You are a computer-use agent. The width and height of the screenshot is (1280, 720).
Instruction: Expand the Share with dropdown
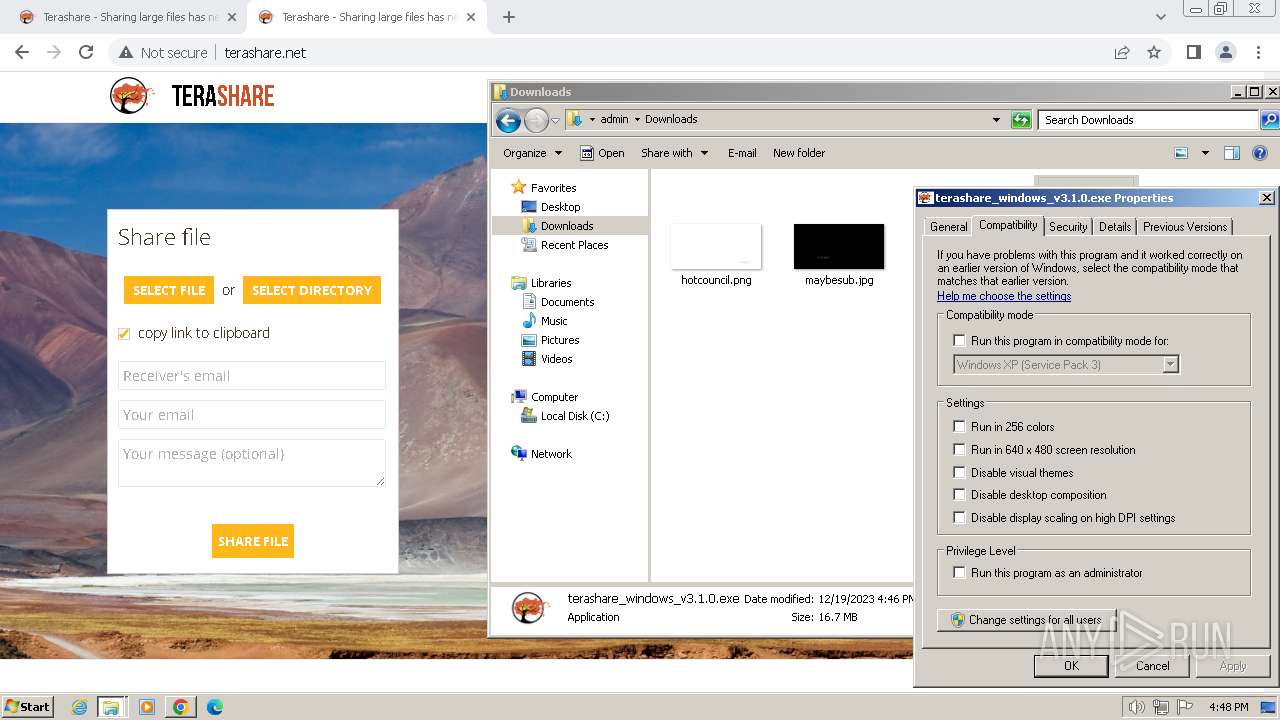pyautogui.click(x=674, y=153)
